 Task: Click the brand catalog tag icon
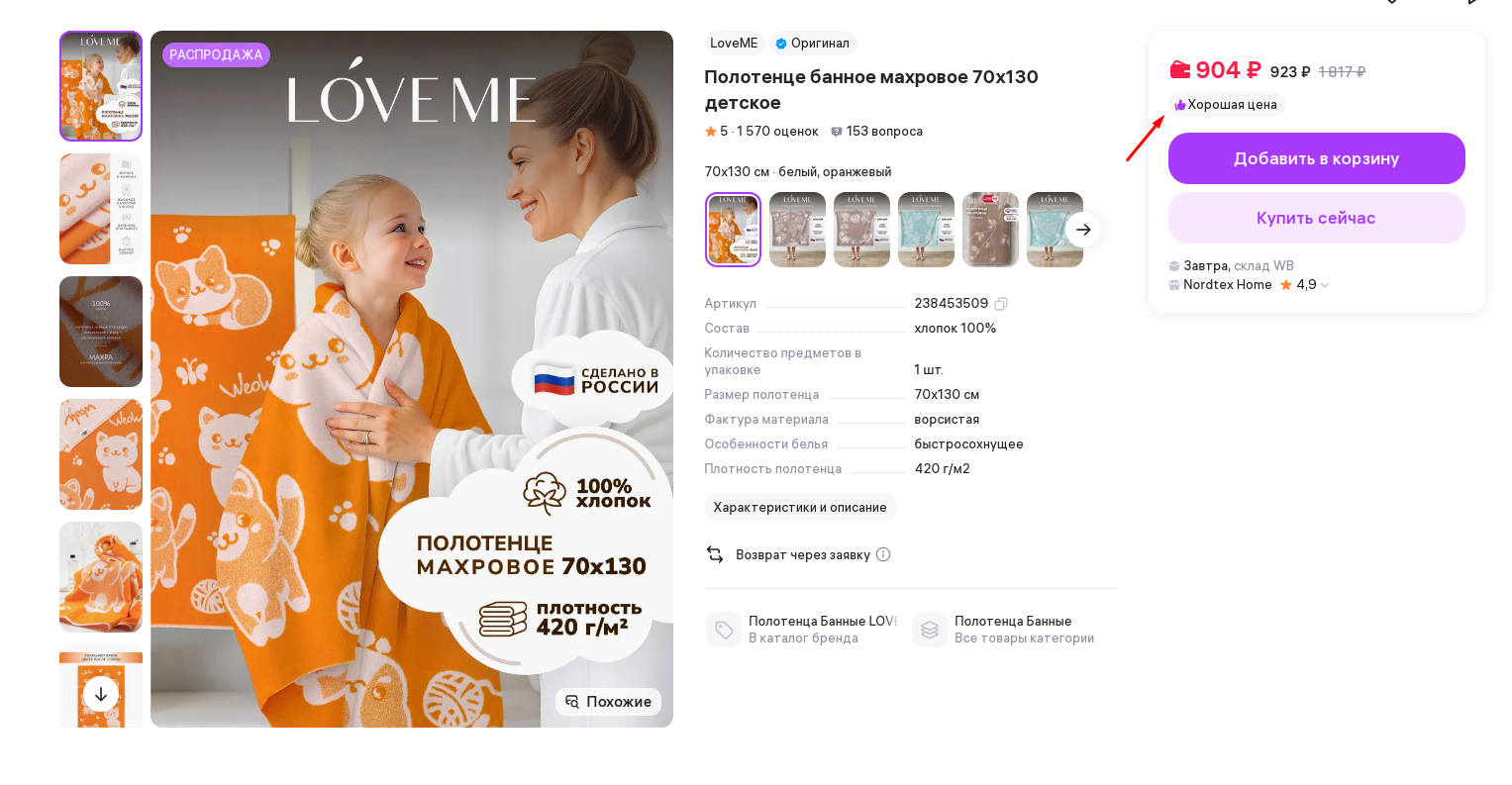[724, 630]
